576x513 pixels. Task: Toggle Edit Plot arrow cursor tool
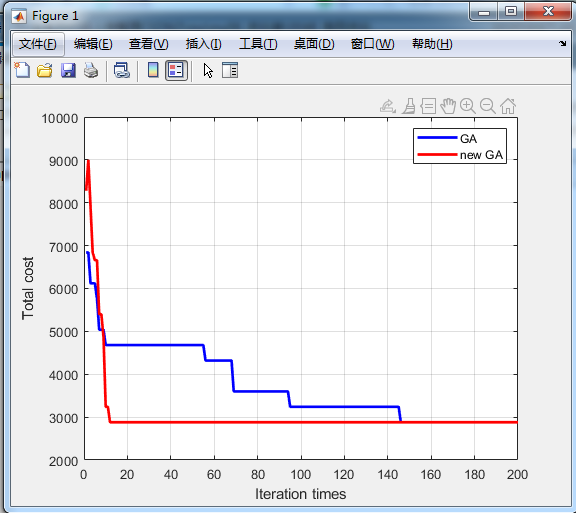click(208, 71)
